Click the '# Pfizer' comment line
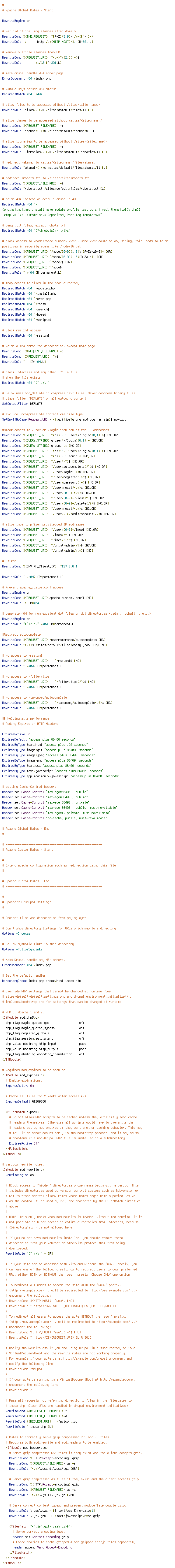 [9, 561]
